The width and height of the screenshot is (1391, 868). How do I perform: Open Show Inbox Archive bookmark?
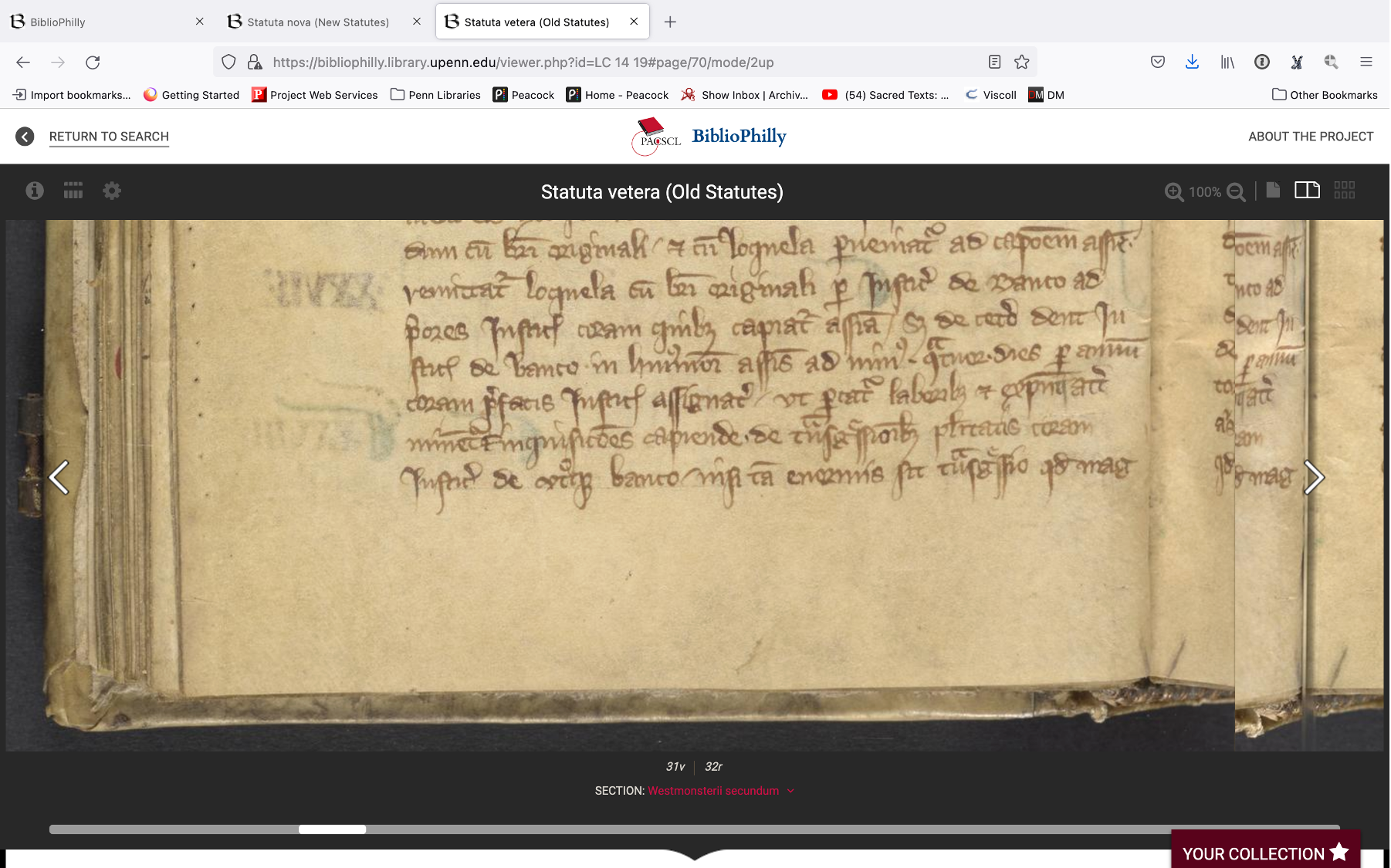[745, 95]
